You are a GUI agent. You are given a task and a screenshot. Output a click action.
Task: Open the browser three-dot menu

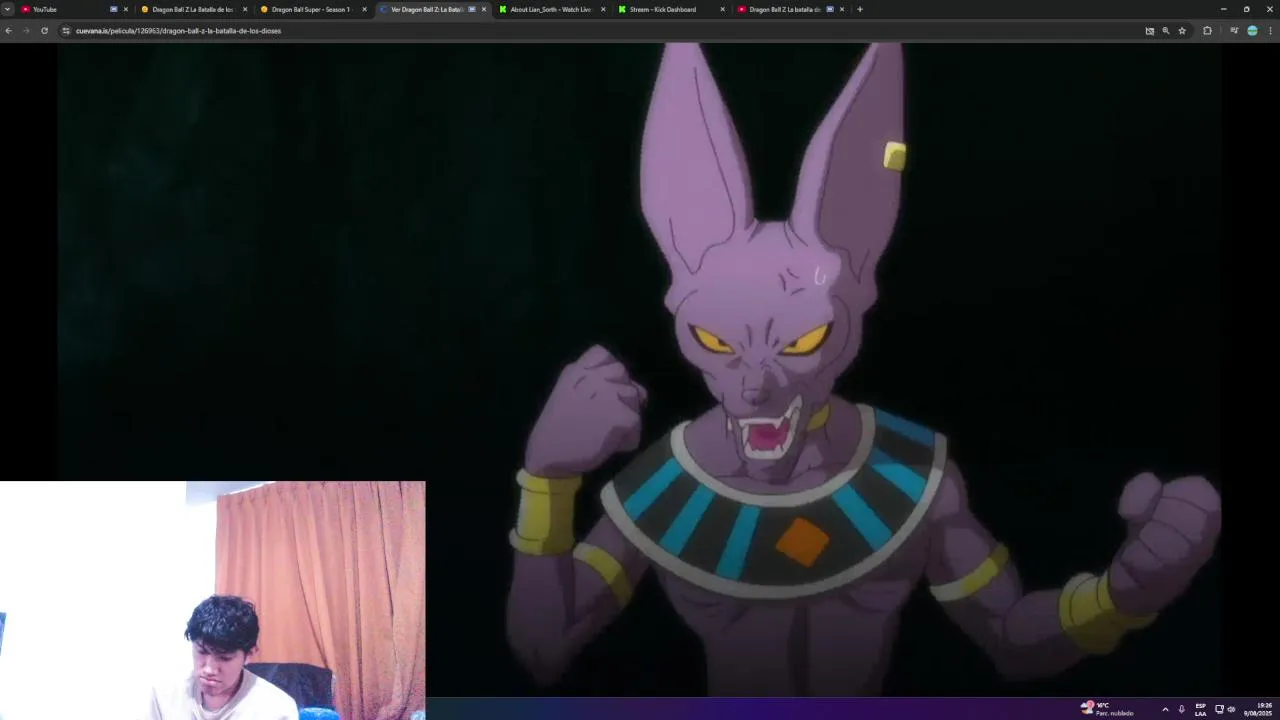(1270, 31)
